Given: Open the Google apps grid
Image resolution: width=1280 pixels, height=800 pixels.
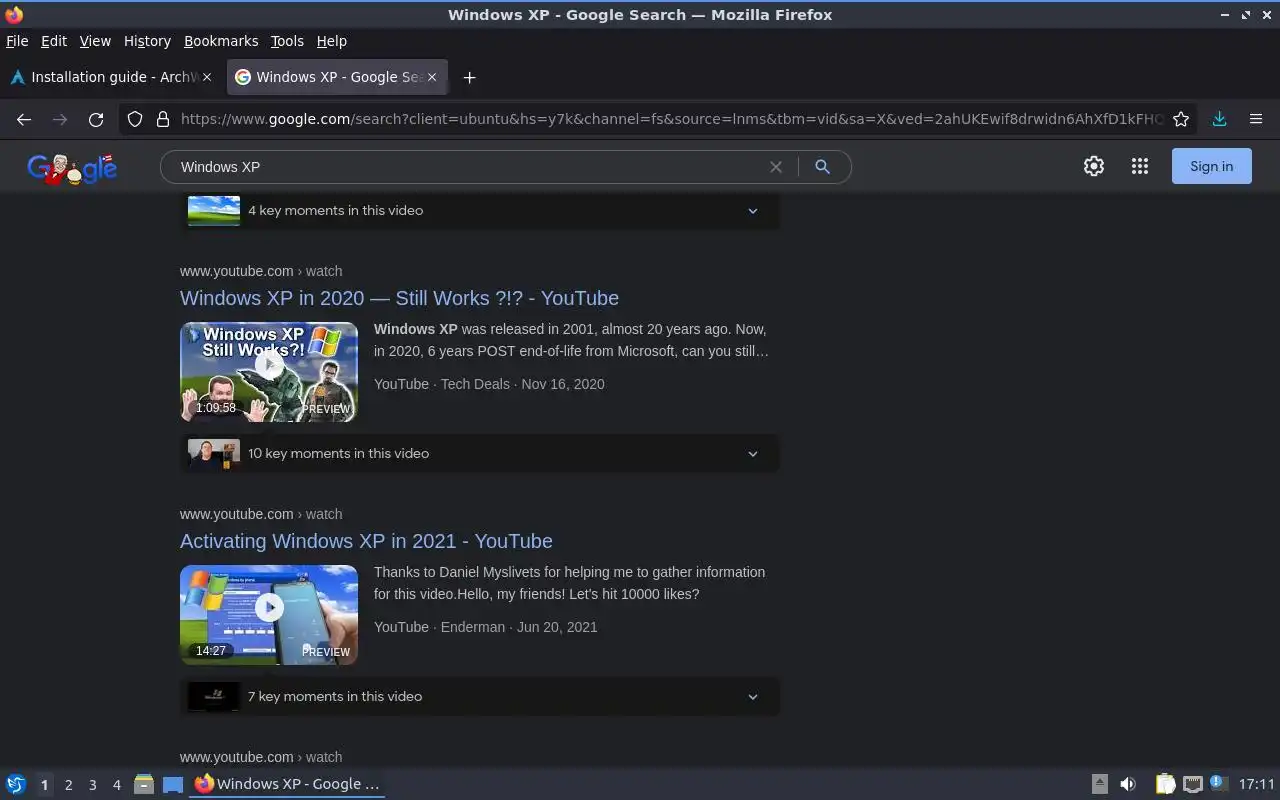Looking at the screenshot, I should (1140, 167).
